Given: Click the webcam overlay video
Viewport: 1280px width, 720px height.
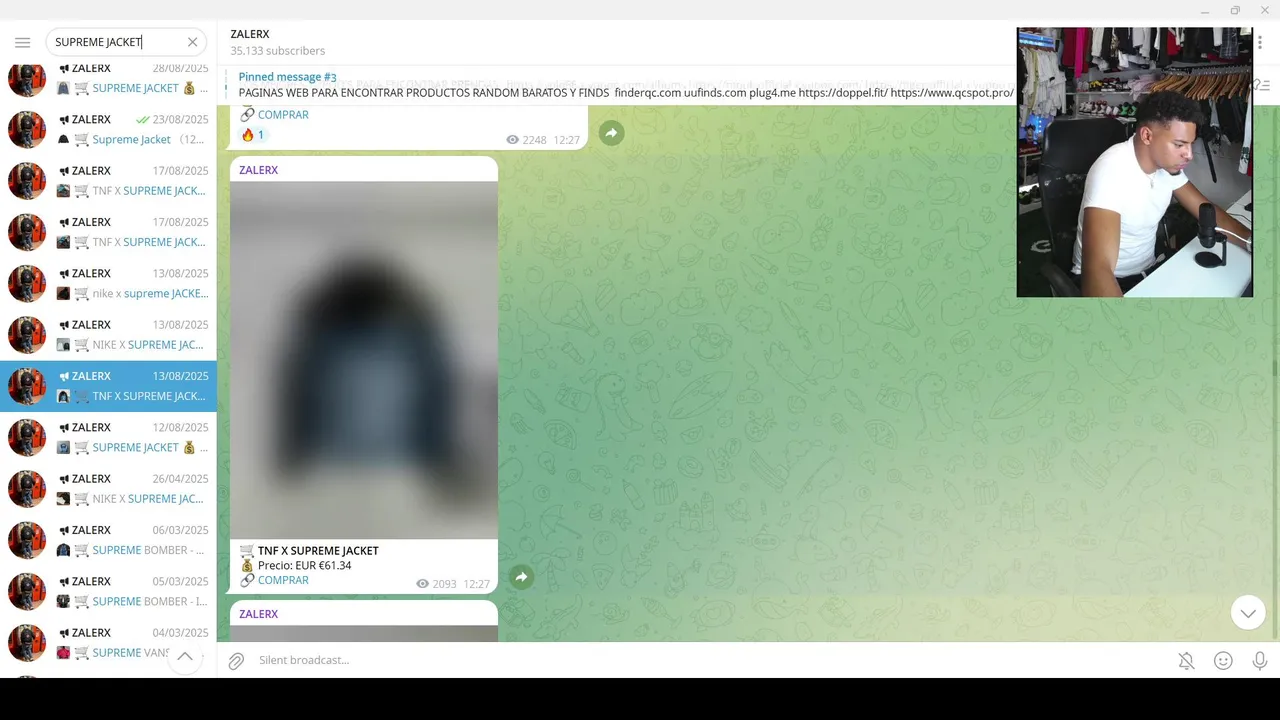Looking at the screenshot, I should click(1135, 162).
